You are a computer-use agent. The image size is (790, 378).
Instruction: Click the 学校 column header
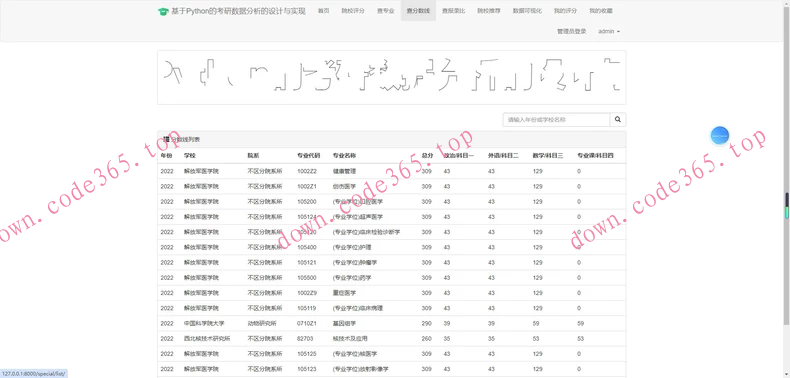pos(189,156)
